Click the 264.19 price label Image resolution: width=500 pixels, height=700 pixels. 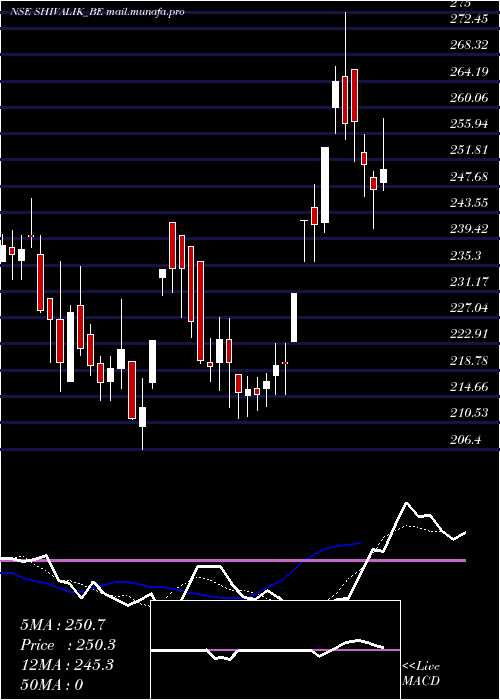[469, 71]
